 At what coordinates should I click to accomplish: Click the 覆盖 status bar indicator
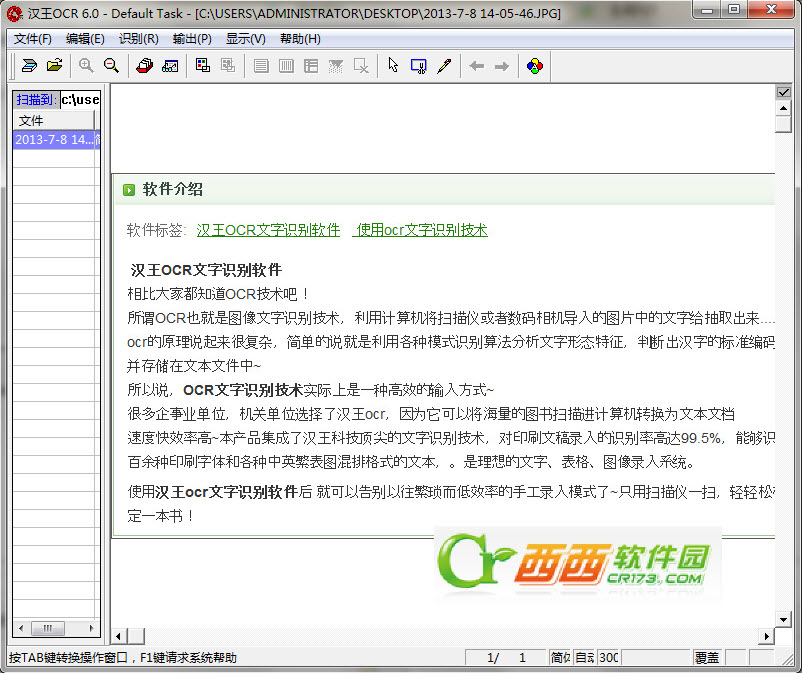coord(706,658)
